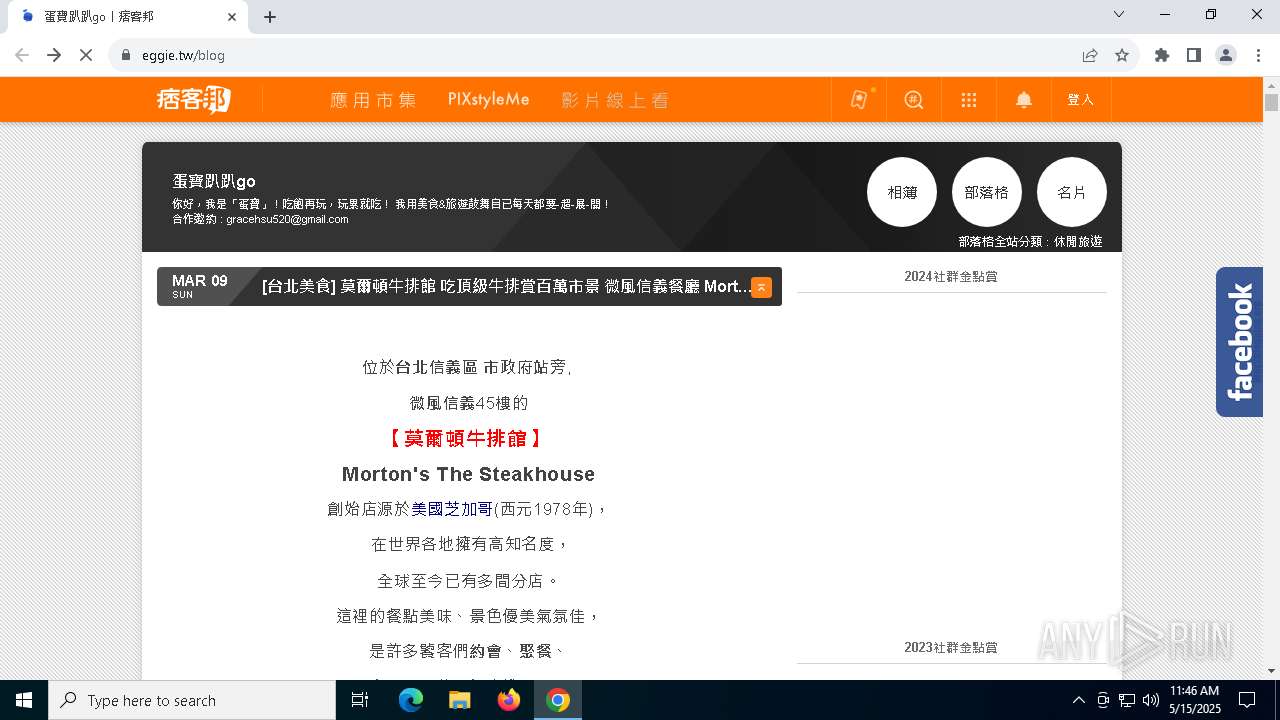Bookmark this tab with star icon

pyautogui.click(x=1122, y=55)
